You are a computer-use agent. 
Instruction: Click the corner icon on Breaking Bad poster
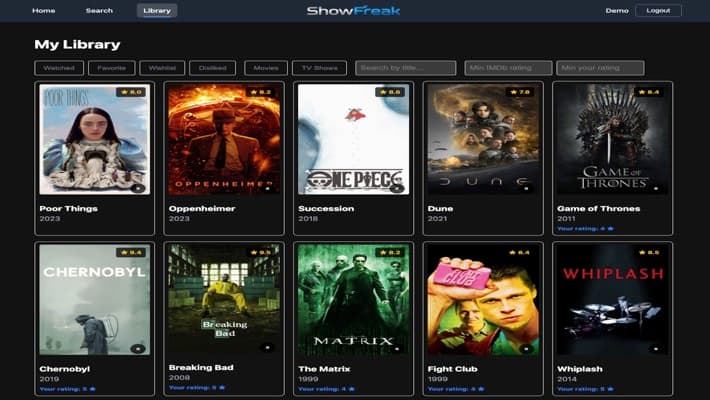268,347
